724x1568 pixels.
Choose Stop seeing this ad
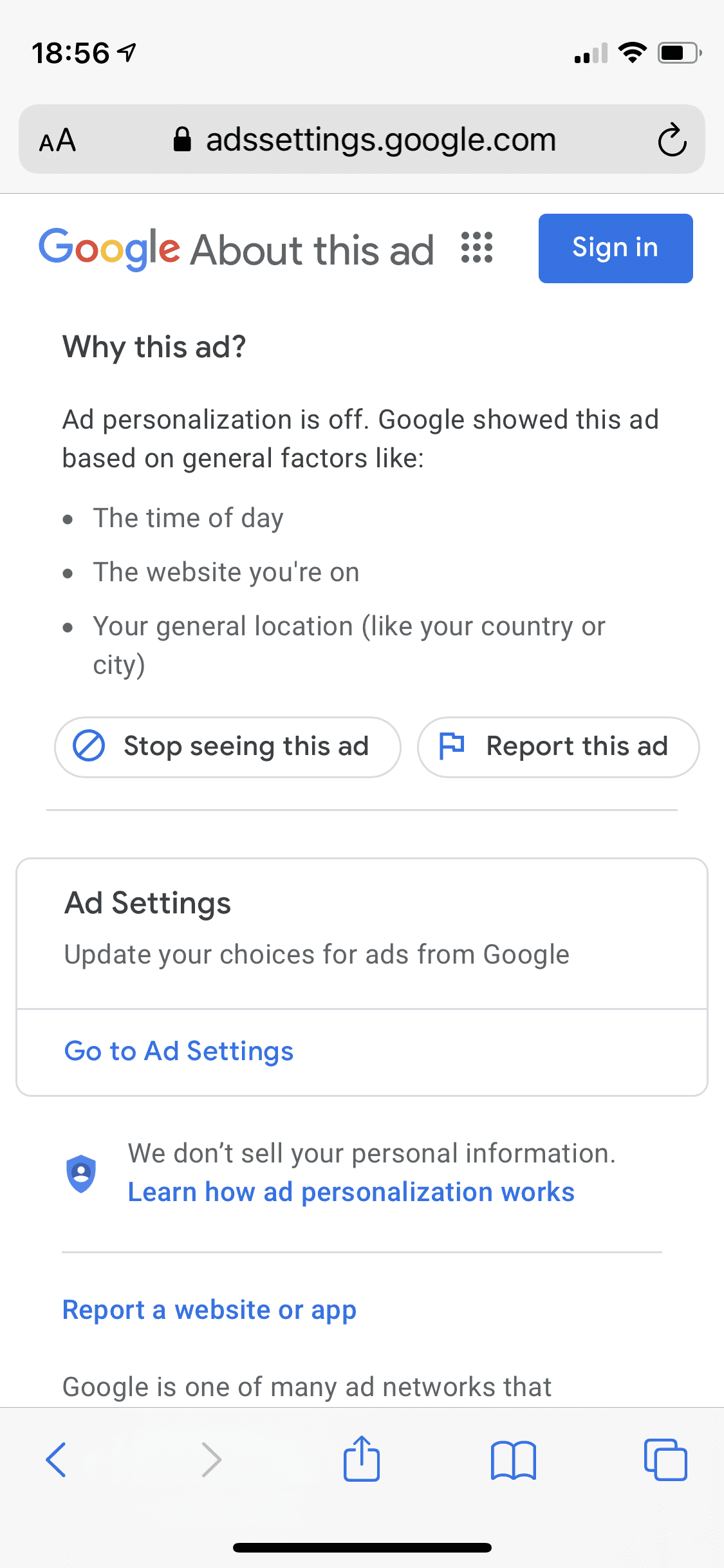click(228, 747)
